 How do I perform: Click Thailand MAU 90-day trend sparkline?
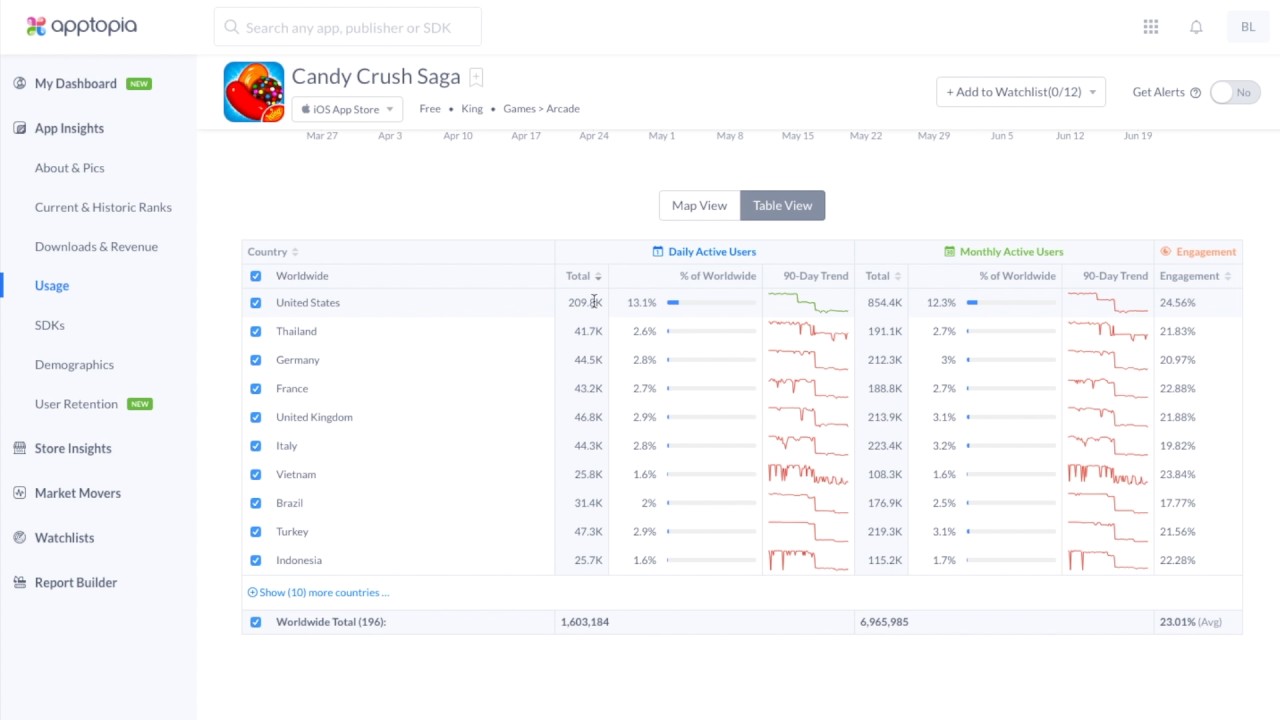click(1108, 331)
